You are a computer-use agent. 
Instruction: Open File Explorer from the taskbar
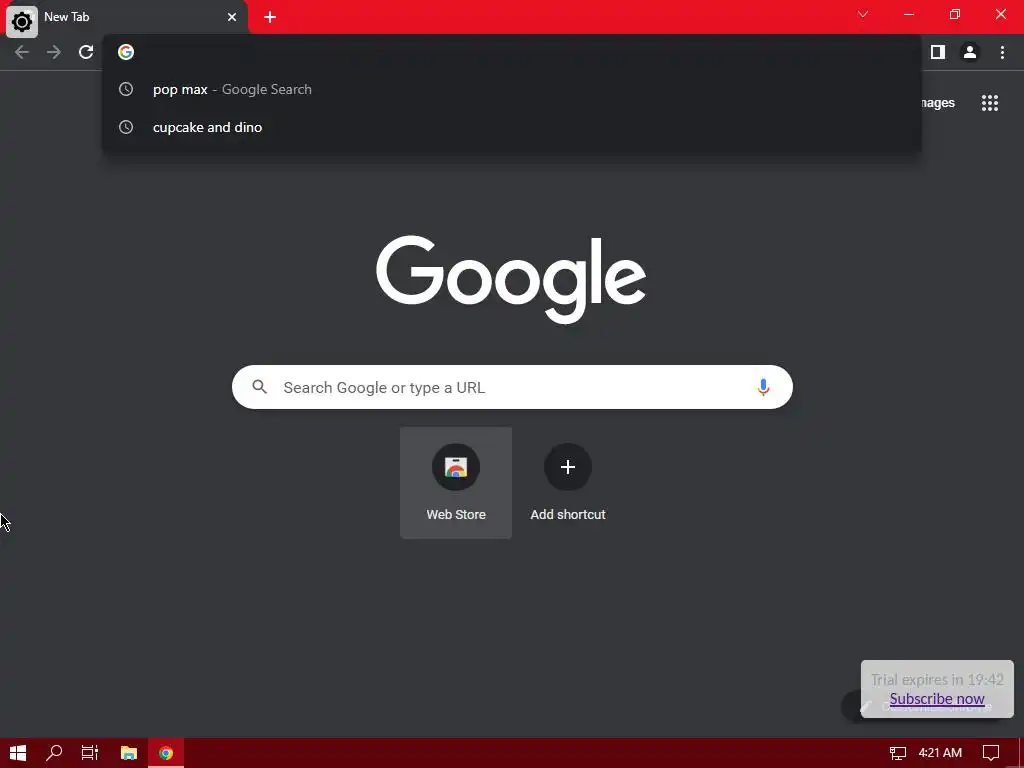(129, 753)
